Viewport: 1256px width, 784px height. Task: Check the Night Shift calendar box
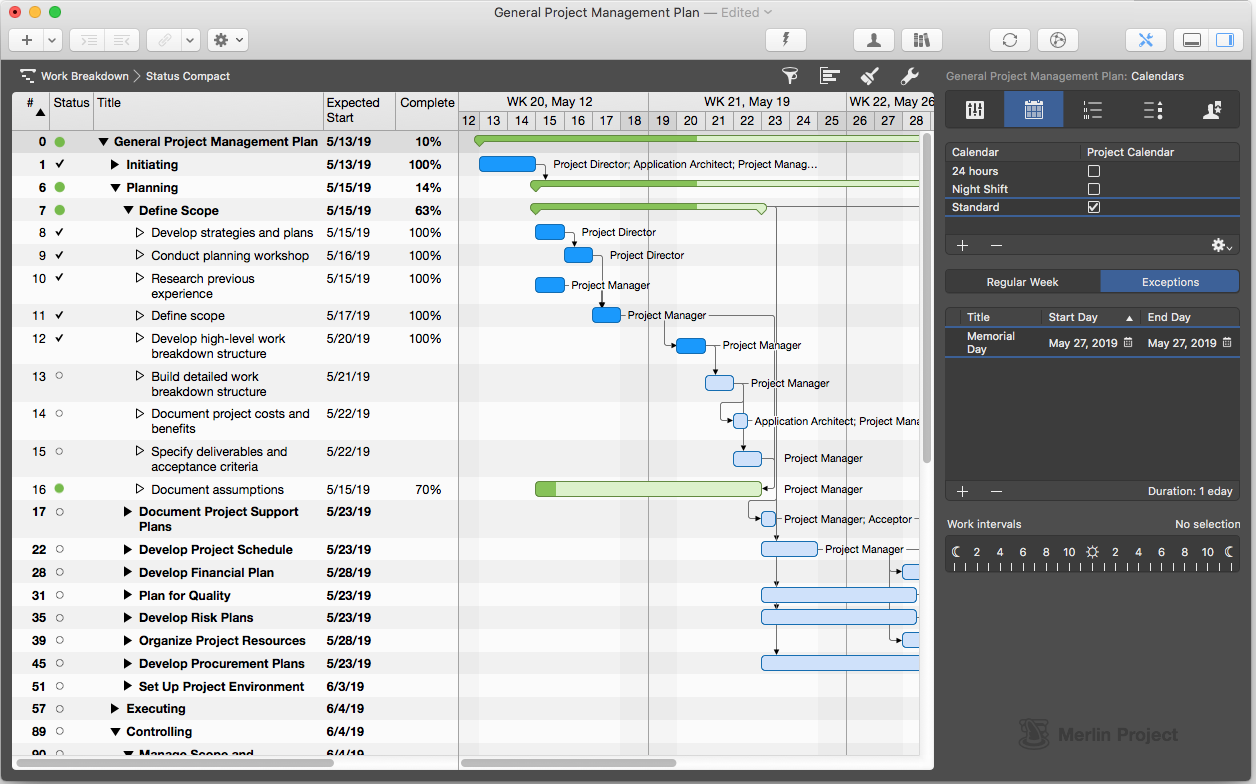[x=1094, y=188]
